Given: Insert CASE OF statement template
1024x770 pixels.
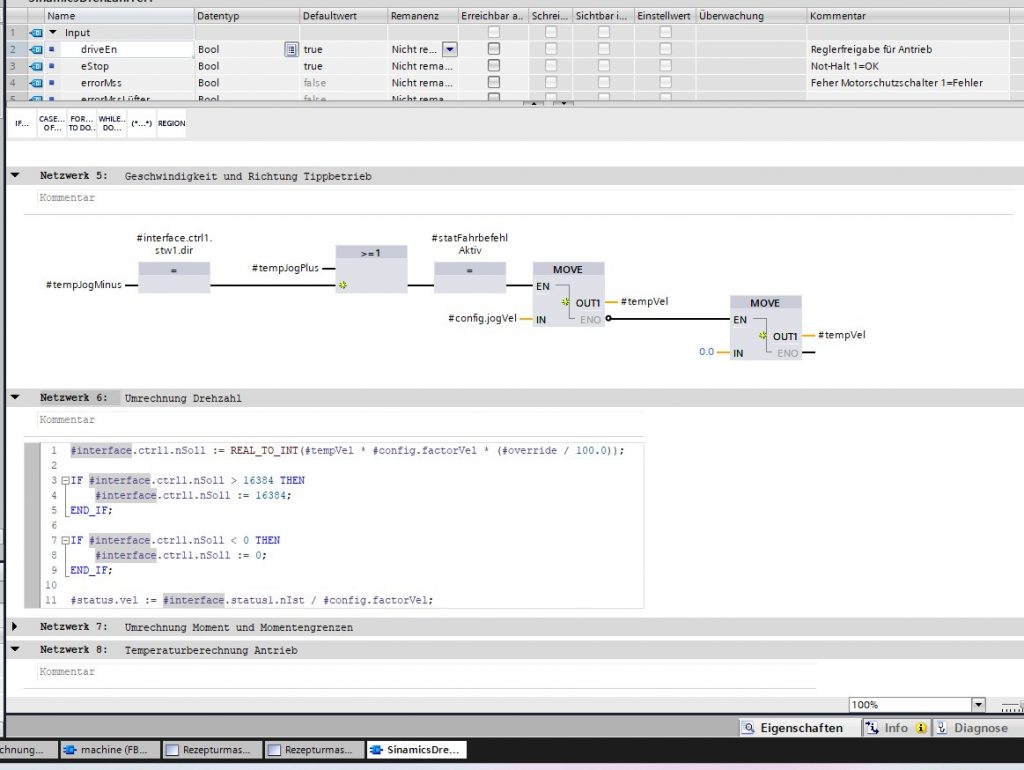Looking at the screenshot, I should tap(51, 123).
